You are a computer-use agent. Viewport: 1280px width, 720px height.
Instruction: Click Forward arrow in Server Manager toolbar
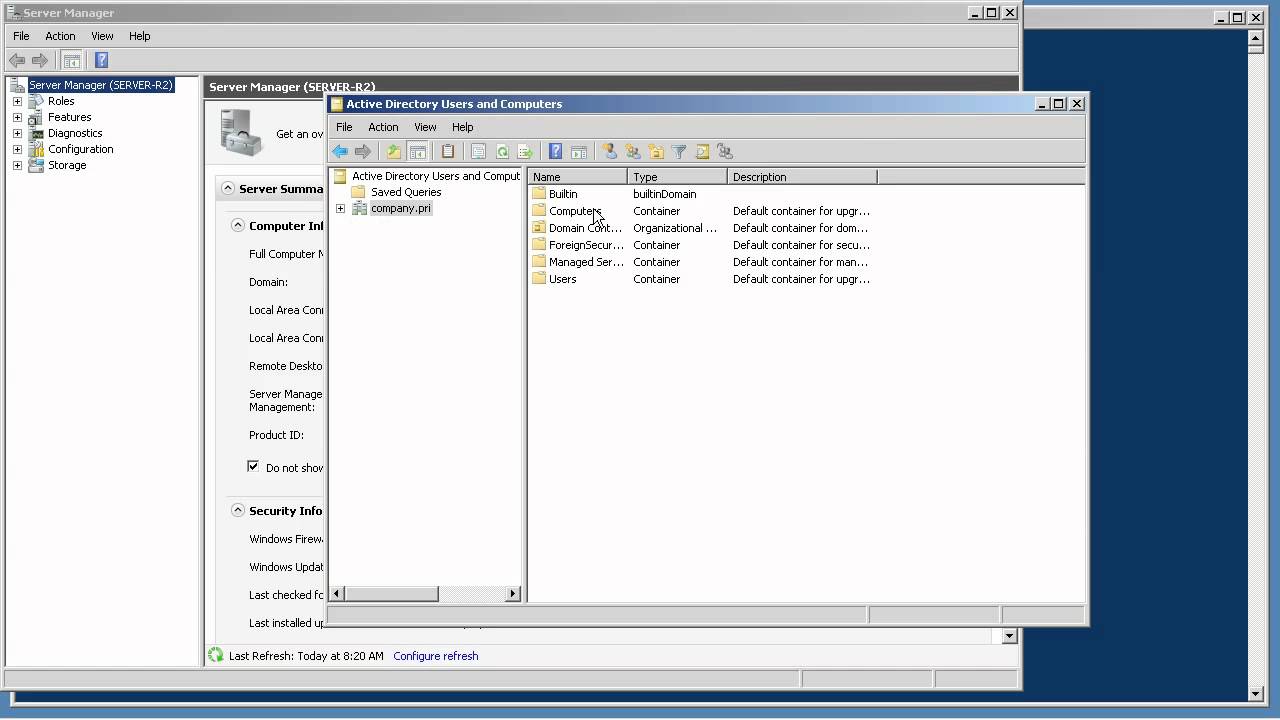pyautogui.click(x=40, y=61)
